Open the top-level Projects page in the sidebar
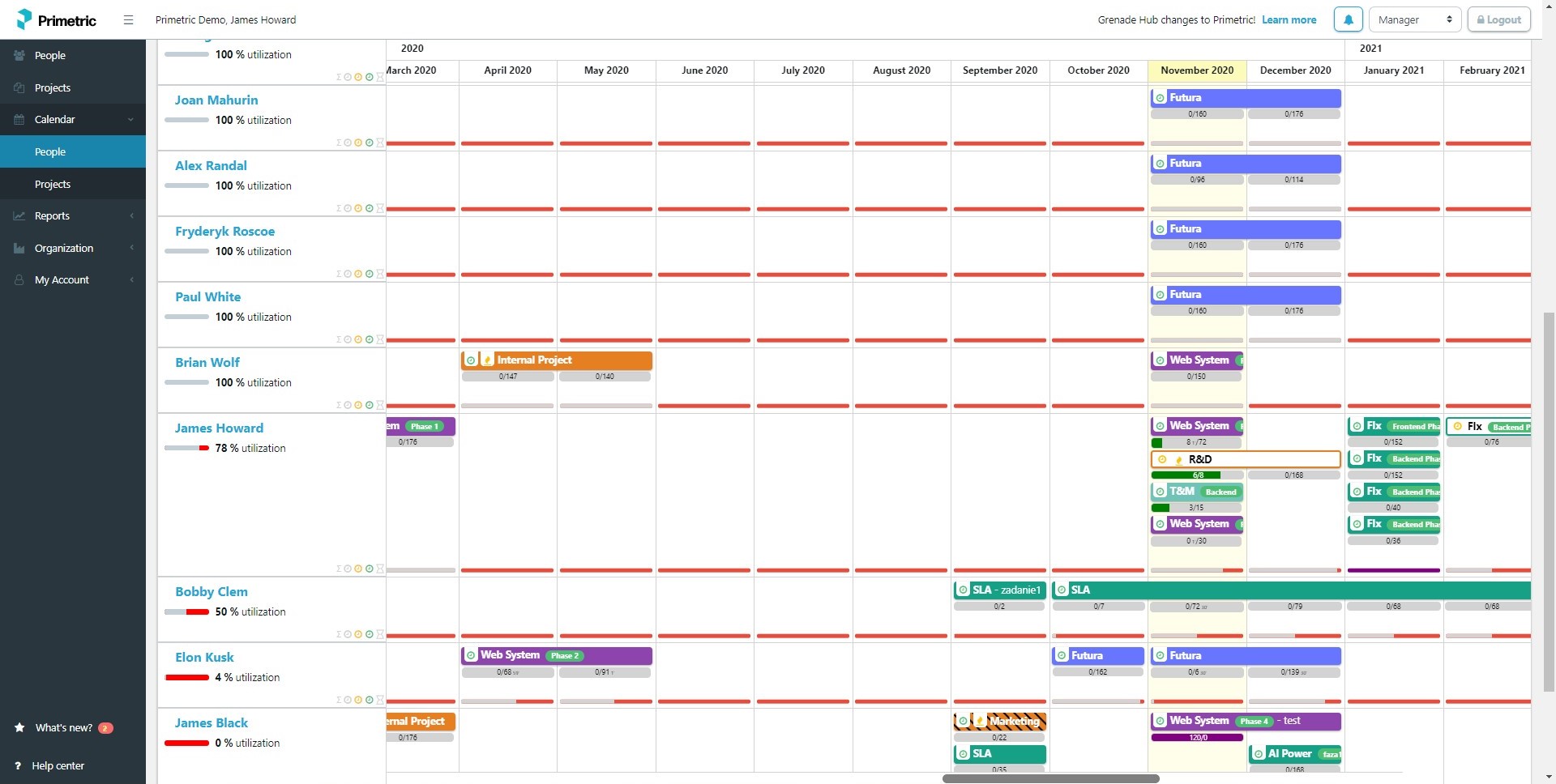This screenshot has width=1556, height=784. pyautogui.click(x=73, y=88)
